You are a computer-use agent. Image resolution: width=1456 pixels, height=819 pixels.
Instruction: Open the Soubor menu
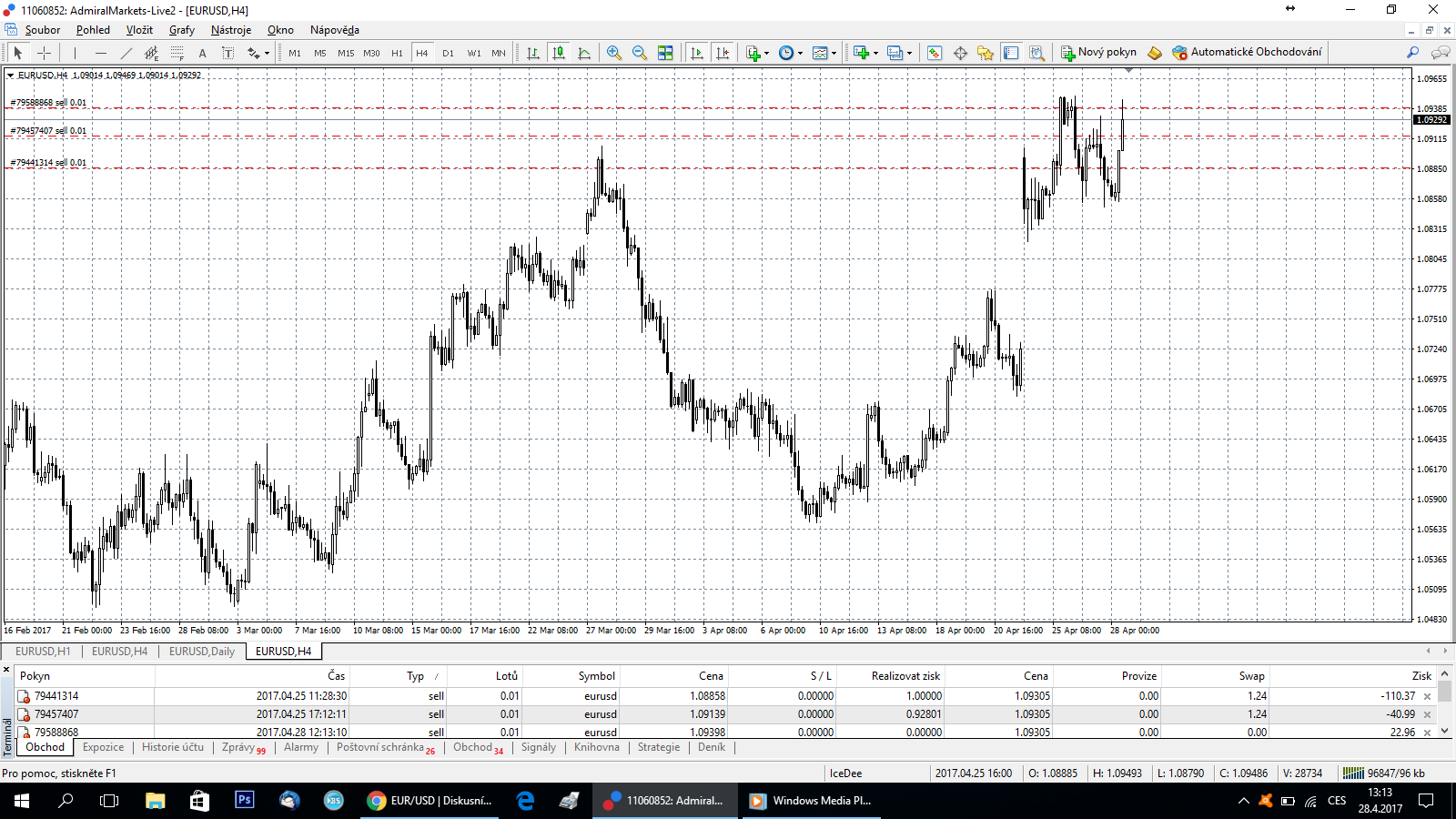click(43, 30)
